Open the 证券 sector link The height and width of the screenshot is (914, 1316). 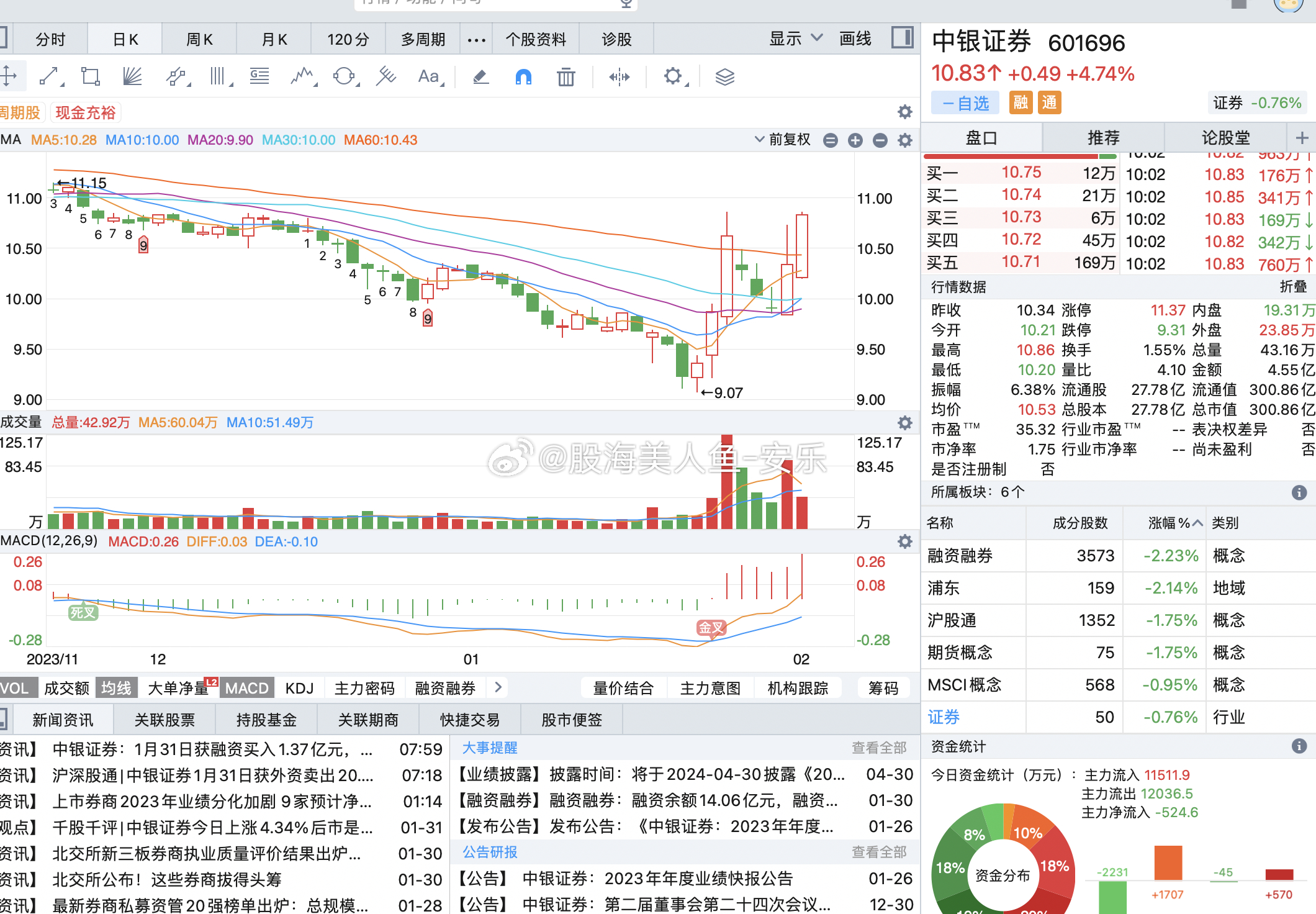point(944,717)
